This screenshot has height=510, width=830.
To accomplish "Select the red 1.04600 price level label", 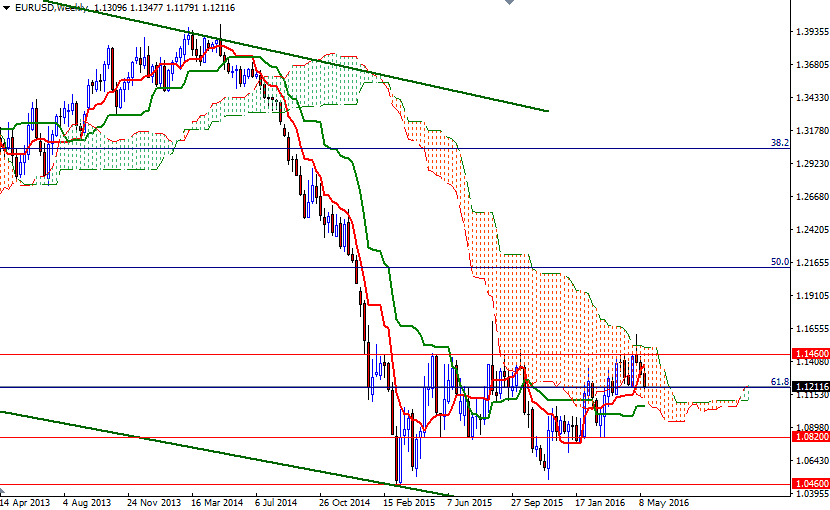I will [x=808, y=484].
